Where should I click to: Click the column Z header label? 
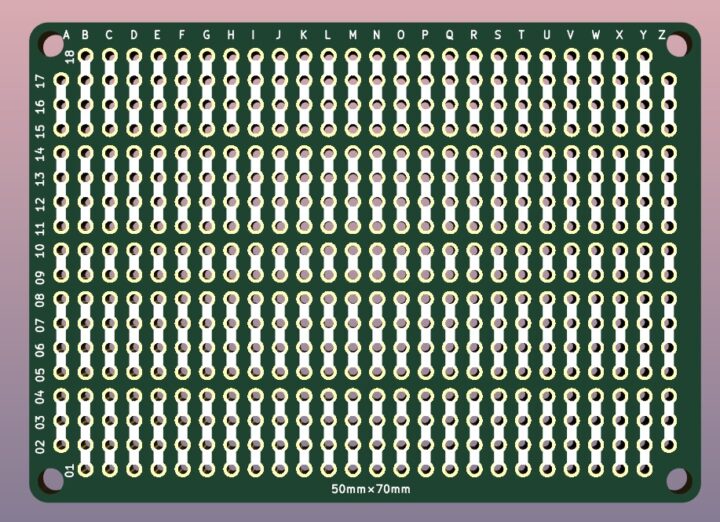point(661,36)
